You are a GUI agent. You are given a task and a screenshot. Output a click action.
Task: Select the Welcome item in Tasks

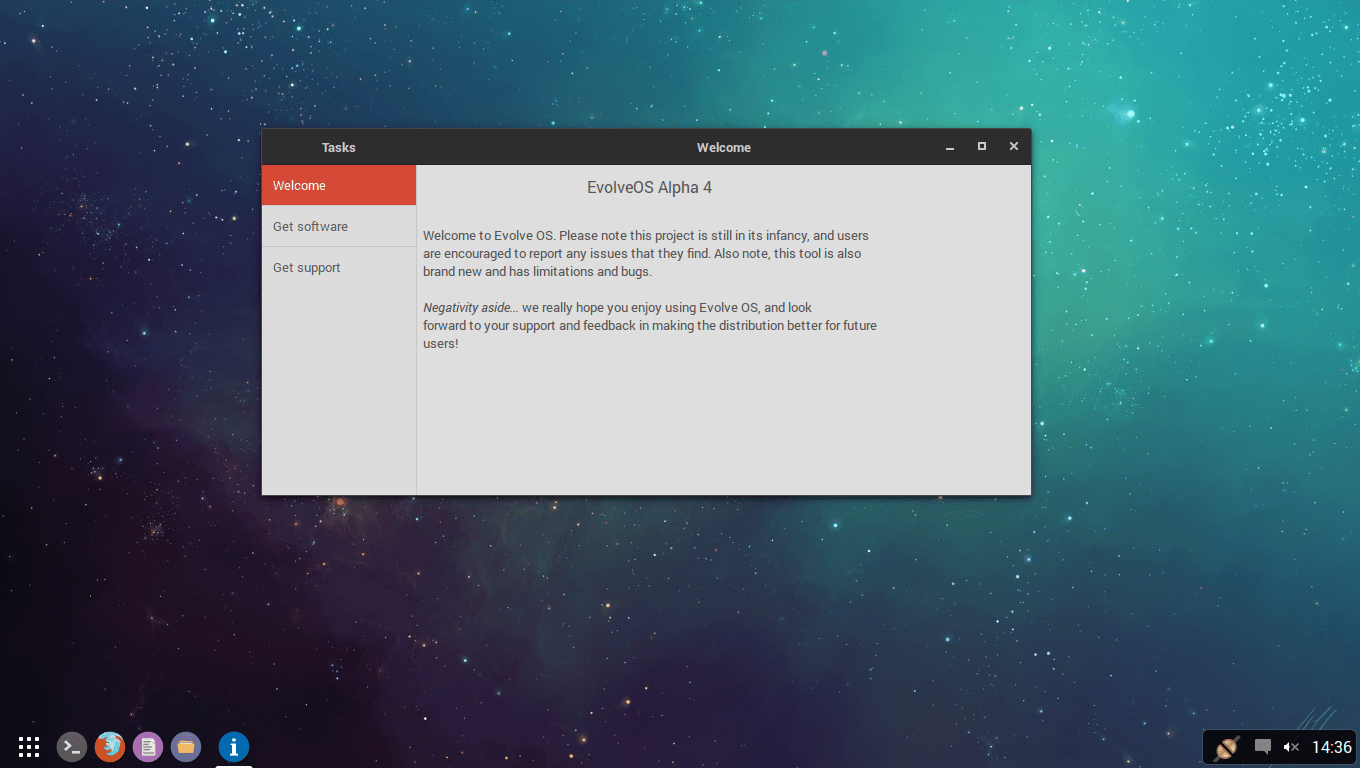(339, 185)
